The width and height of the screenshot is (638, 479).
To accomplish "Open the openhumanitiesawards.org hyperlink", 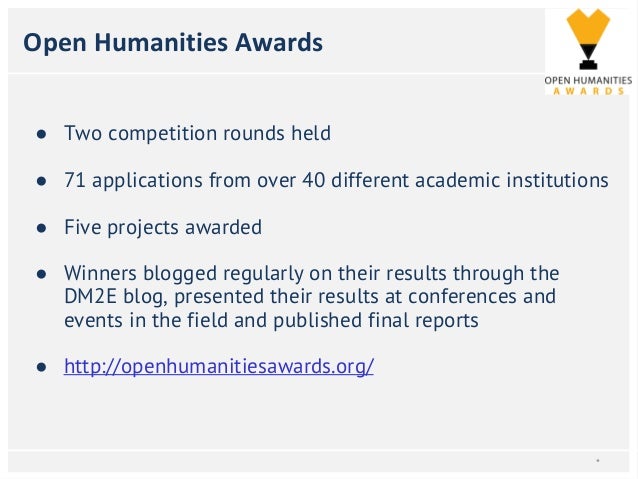I will click(x=218, y=366).
